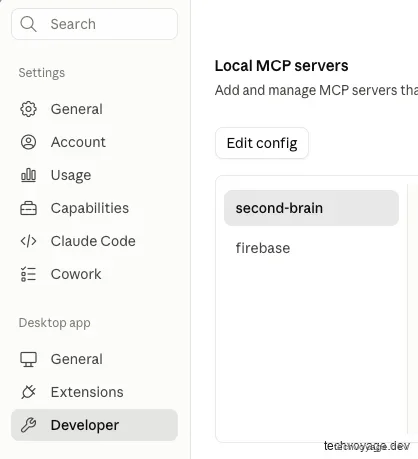Click the Extensions plug icon

point(28,392)
